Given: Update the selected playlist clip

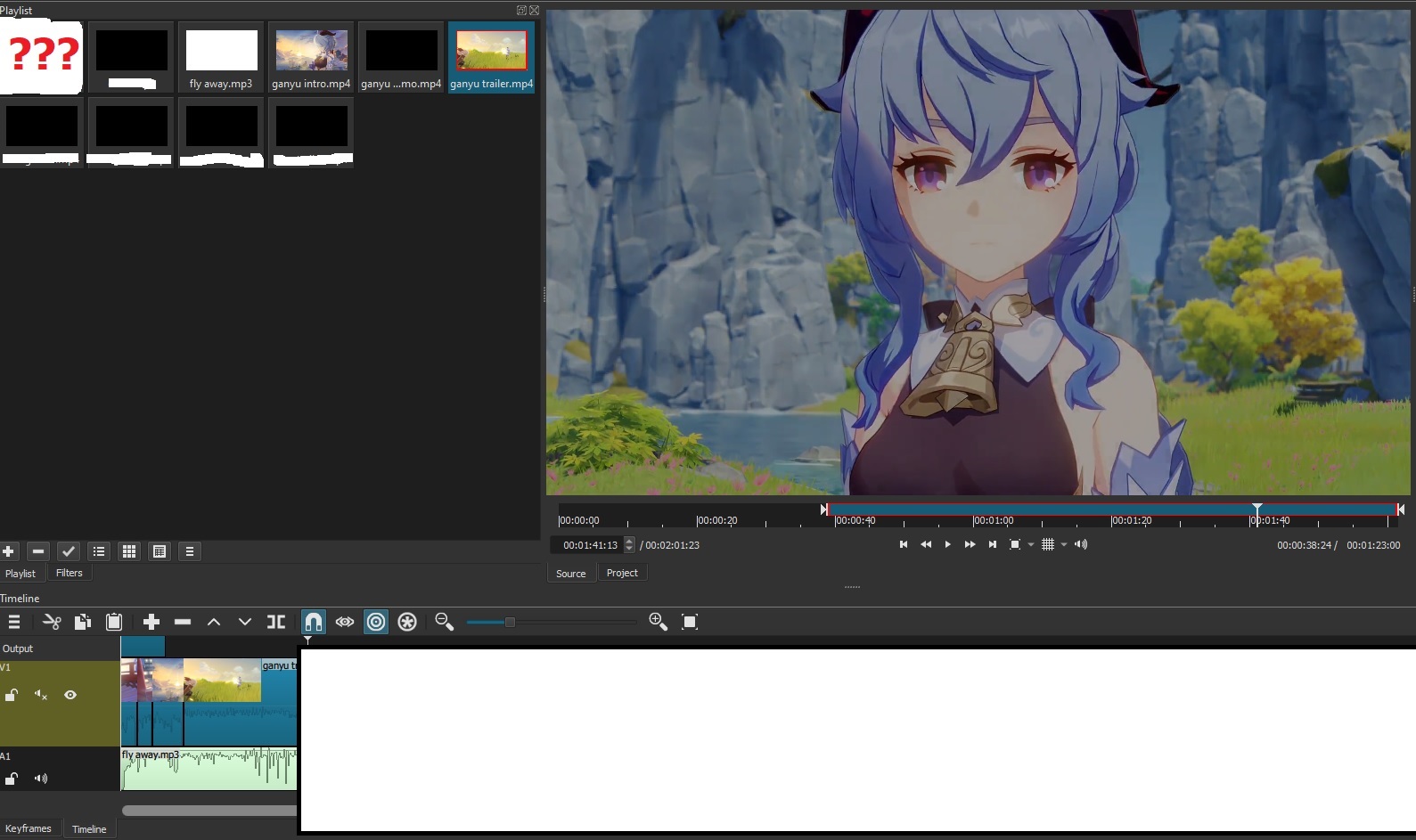Looking at the screenshot, I should pyautogui.click(x=69, y=551).
